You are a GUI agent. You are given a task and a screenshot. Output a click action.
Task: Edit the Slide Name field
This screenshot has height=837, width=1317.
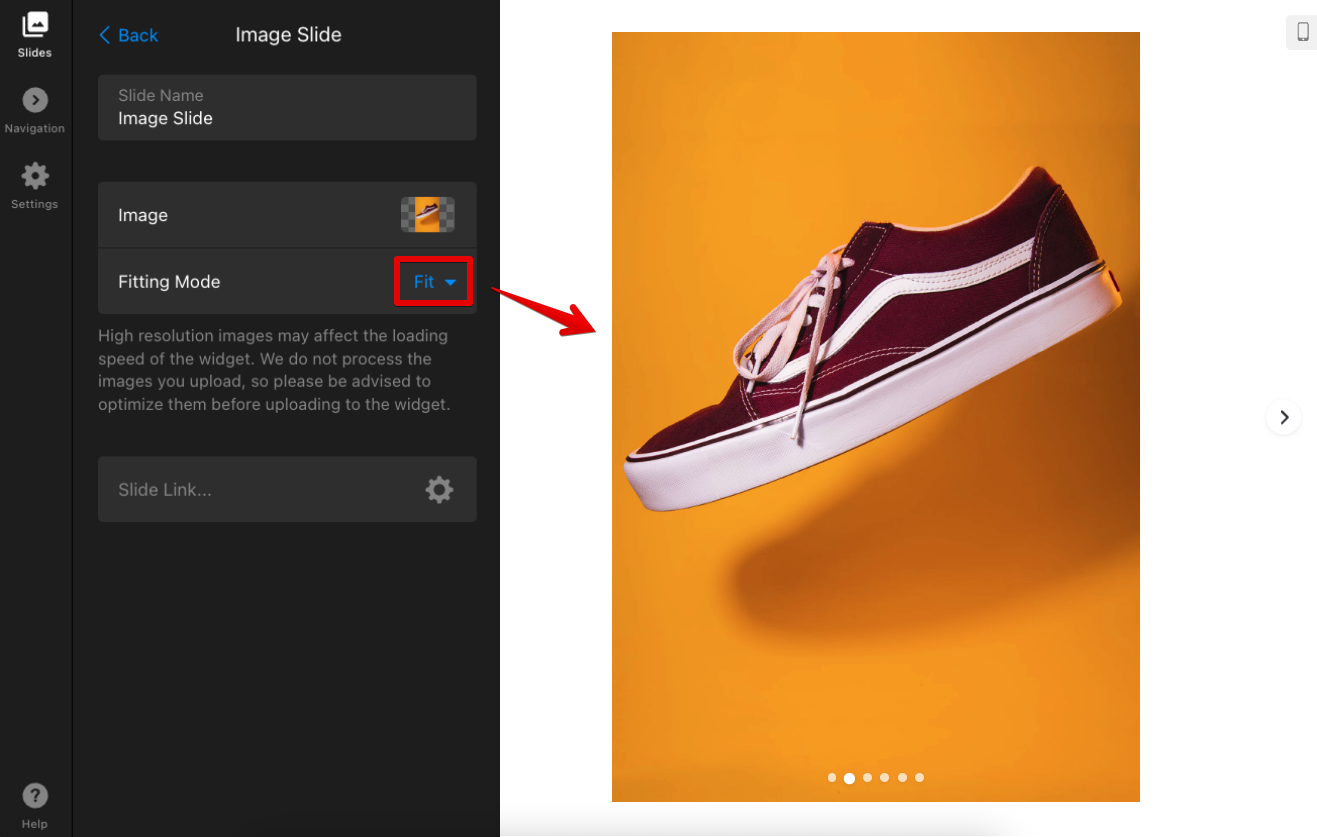[287, 107]
